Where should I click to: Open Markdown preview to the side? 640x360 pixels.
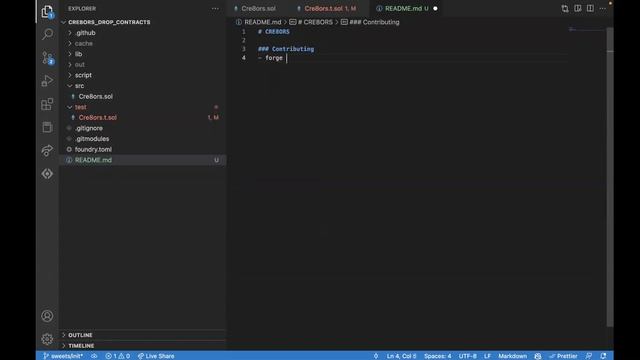point(578,9)
